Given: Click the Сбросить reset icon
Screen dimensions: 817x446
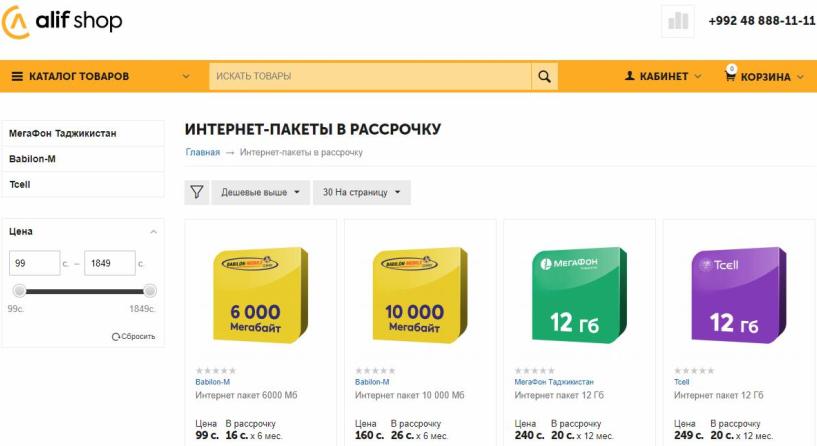Looking at the screenshot, I should pyautogui.click(x=117, y=336).
